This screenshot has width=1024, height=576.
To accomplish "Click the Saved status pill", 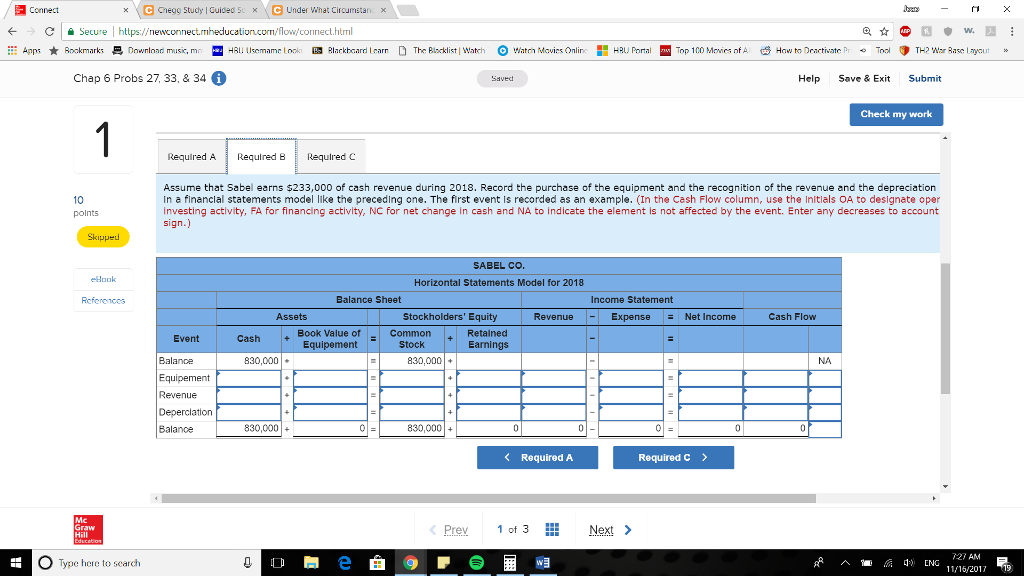I will 502,77.
